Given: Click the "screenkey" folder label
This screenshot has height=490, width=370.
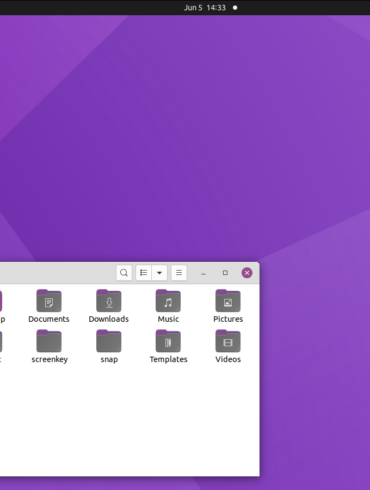Looking at the screenshot, I should pos(49,359).
